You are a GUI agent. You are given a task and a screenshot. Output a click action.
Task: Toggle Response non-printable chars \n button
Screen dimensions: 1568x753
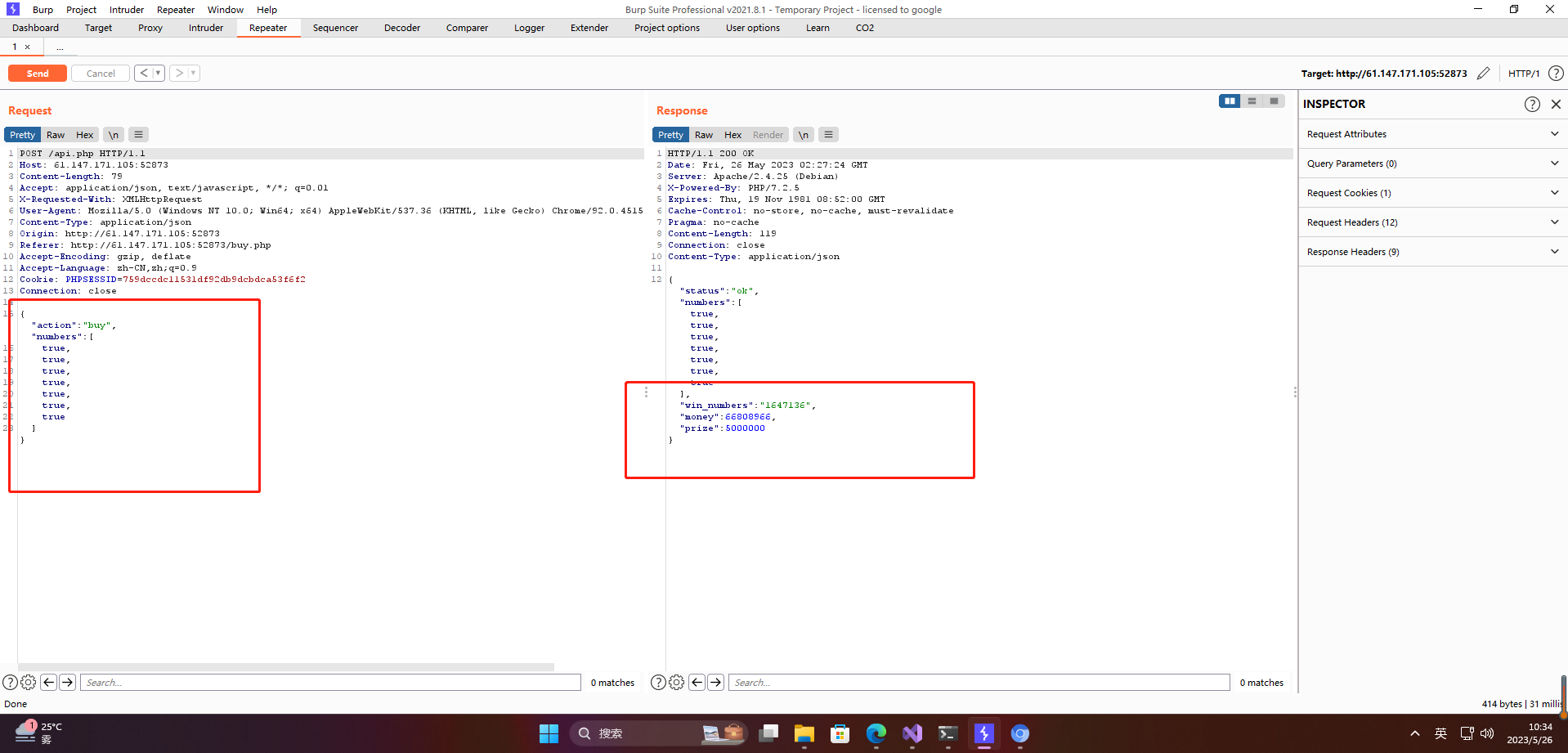point(804,135)
